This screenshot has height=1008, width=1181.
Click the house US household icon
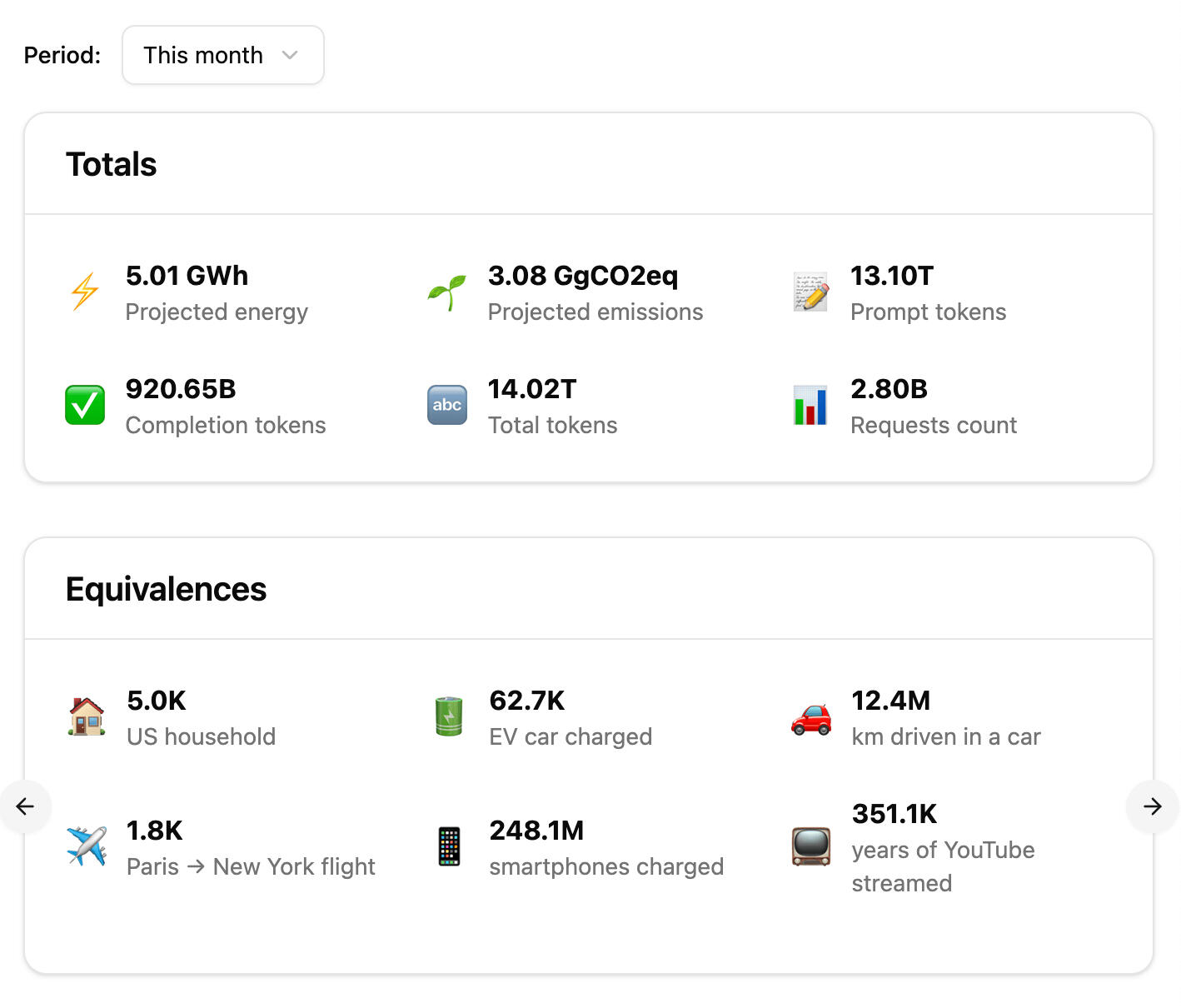click(87, 716)
